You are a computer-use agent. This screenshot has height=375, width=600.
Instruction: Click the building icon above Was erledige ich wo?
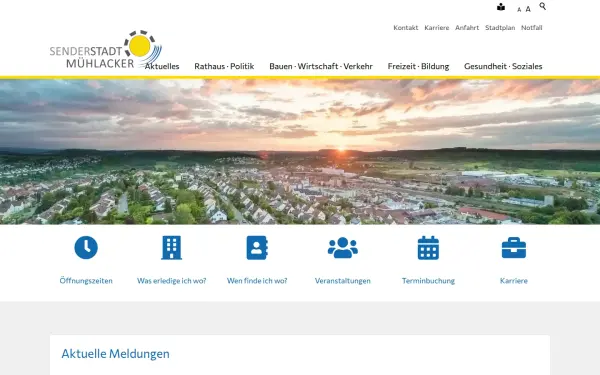coord(171,248)
